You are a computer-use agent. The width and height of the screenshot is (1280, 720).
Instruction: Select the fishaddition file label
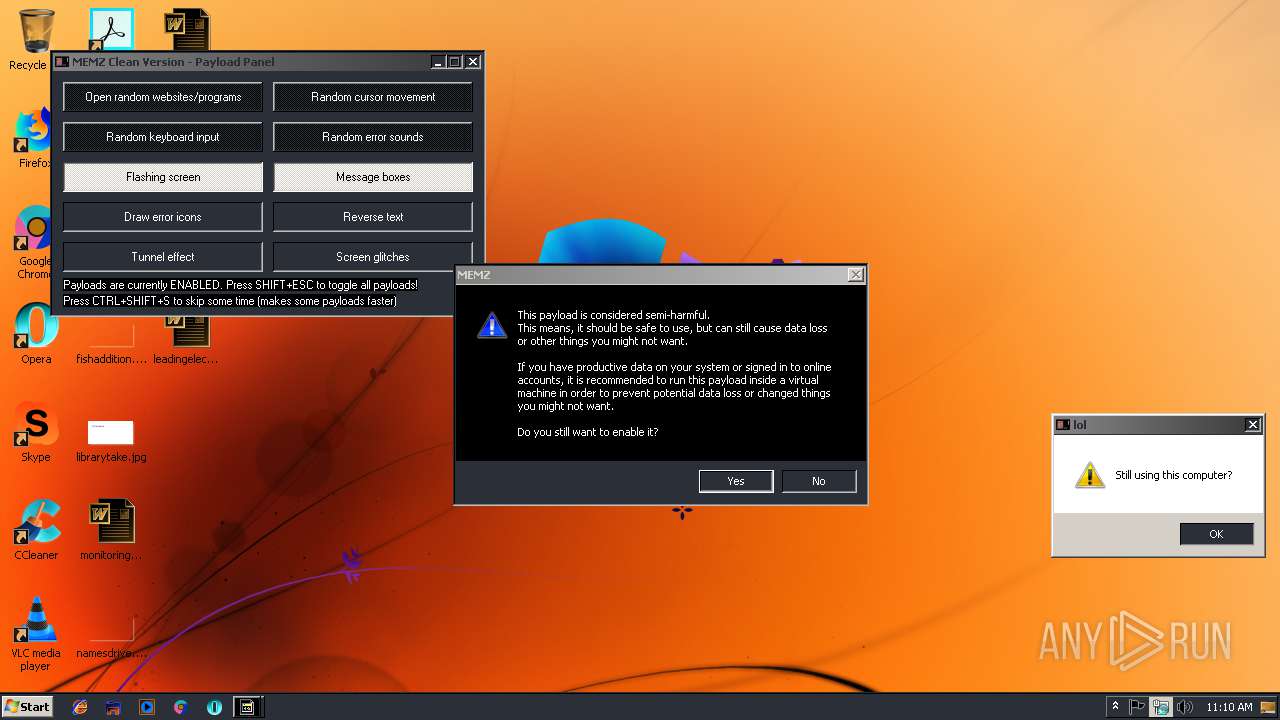coord(111,359)
